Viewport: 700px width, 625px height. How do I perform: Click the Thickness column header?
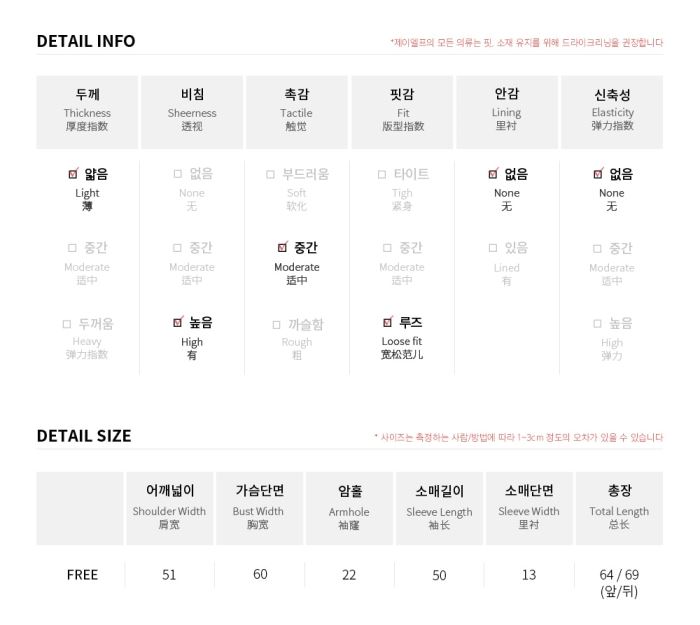(x=87, y=112)
